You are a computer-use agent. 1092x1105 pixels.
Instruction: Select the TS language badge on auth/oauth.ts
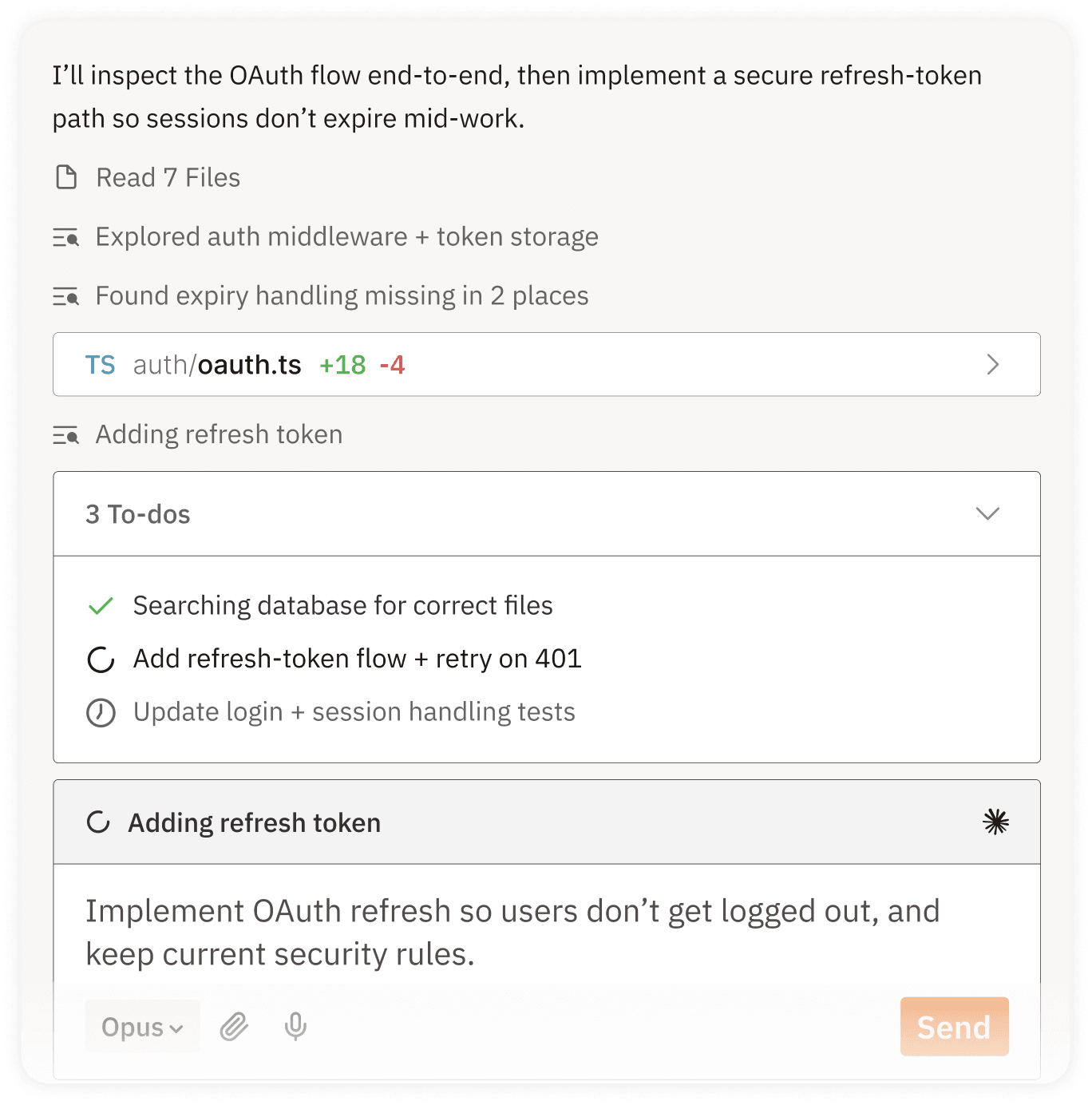pyautogui.click(x=101, y=365)
